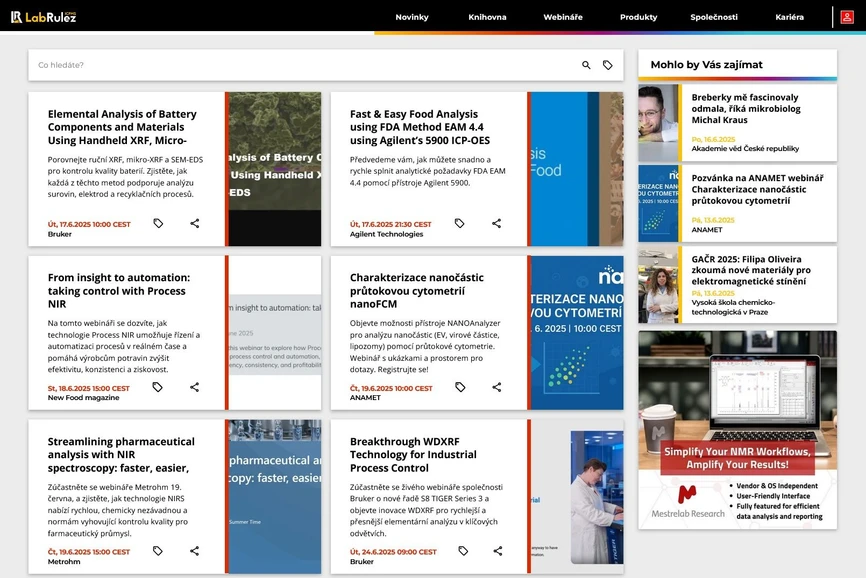Share the From insight to automation webinar
The height and width of the screenshot is (578, 866).
pos(194,387)
